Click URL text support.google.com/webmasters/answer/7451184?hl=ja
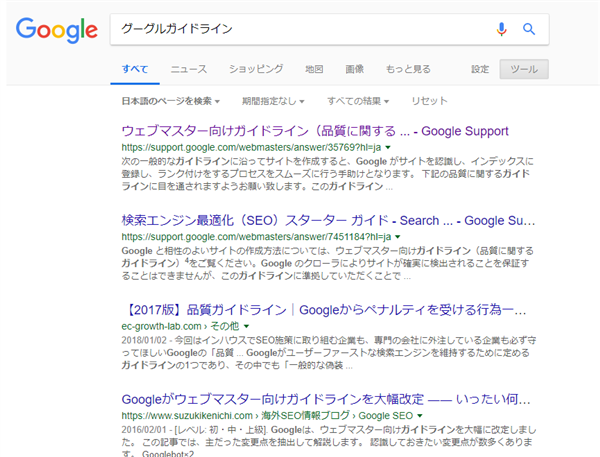Image resolution: width=600 pixels, height=457 pixels. pos(256,237)
